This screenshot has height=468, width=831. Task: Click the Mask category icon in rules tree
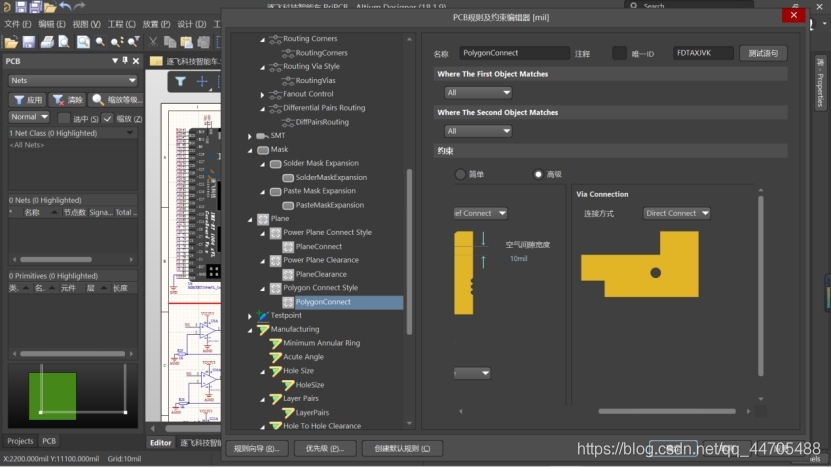click(263, 150)
